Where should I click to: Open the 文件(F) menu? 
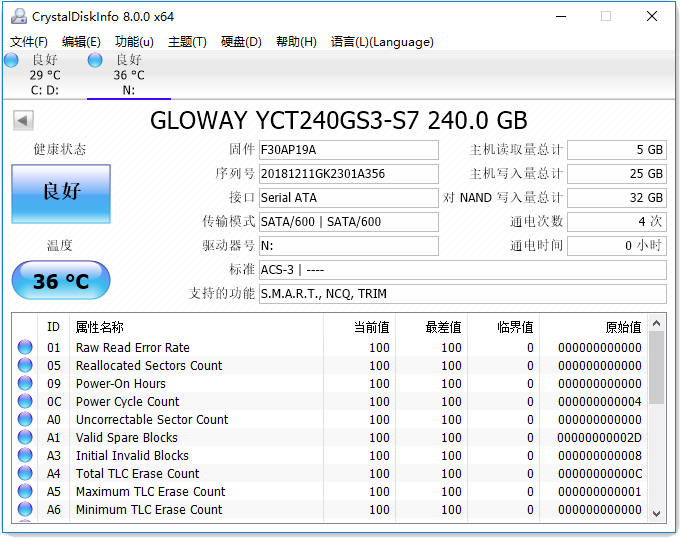[x=29, y=42]
